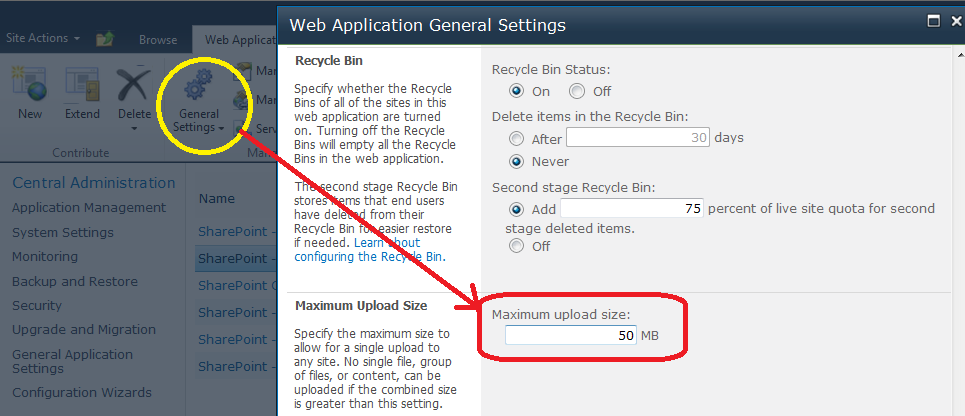The height and width of the screenshot is (416, 965).
Task: Turn second stage Recycle Bin Off
Action: tap(516, 246)
